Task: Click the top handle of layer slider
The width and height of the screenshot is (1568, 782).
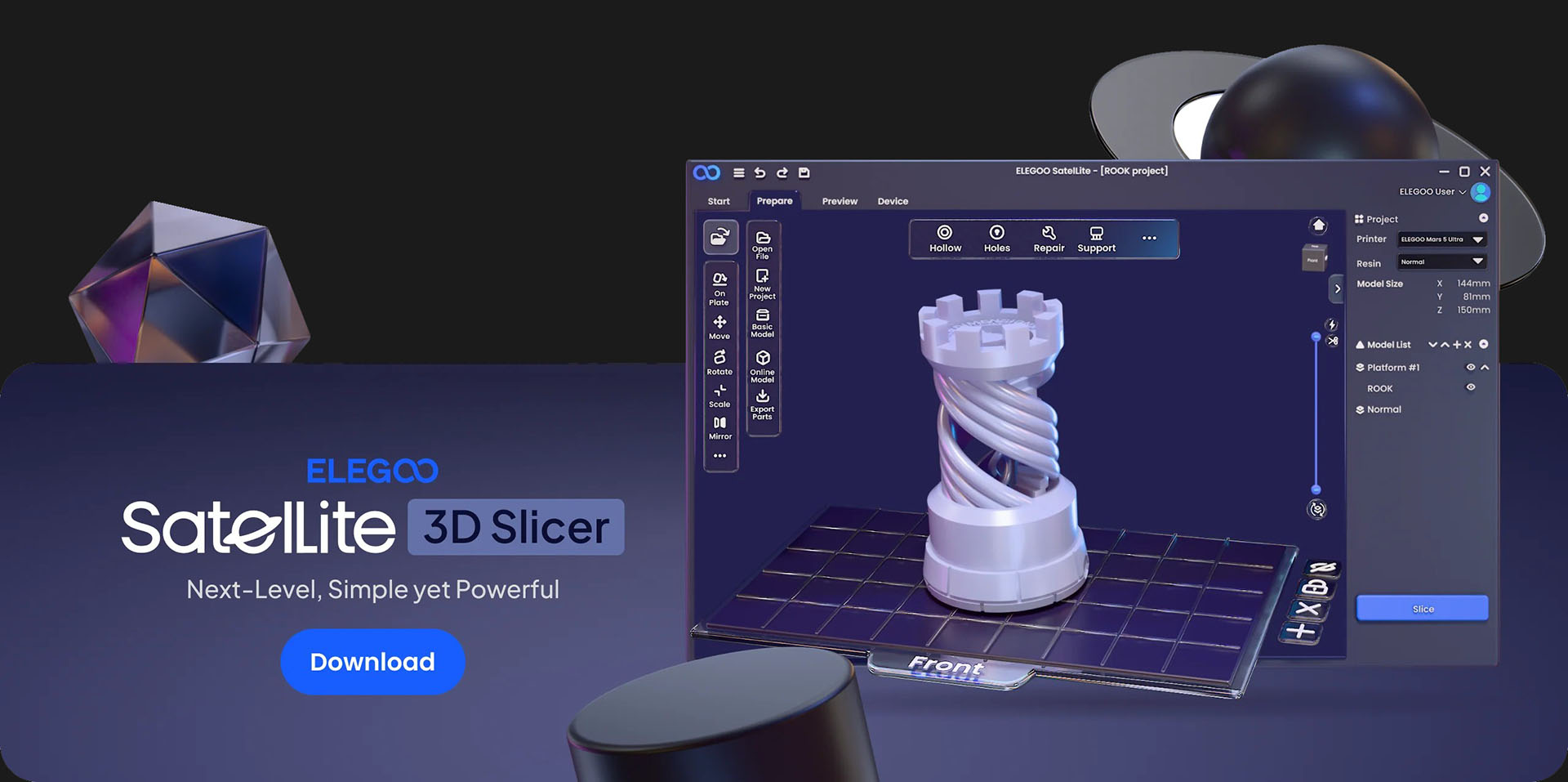Action: click(x=1316, y=337)
